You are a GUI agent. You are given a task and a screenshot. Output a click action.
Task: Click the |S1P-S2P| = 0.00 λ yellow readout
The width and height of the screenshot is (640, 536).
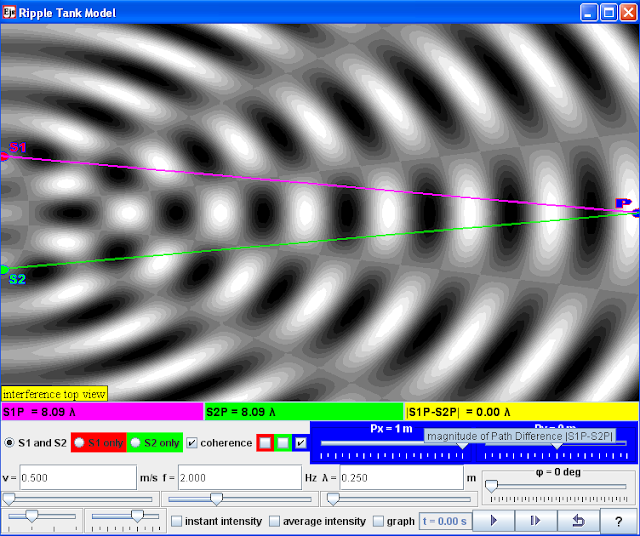pyautogui.click(x=521, y=412)
